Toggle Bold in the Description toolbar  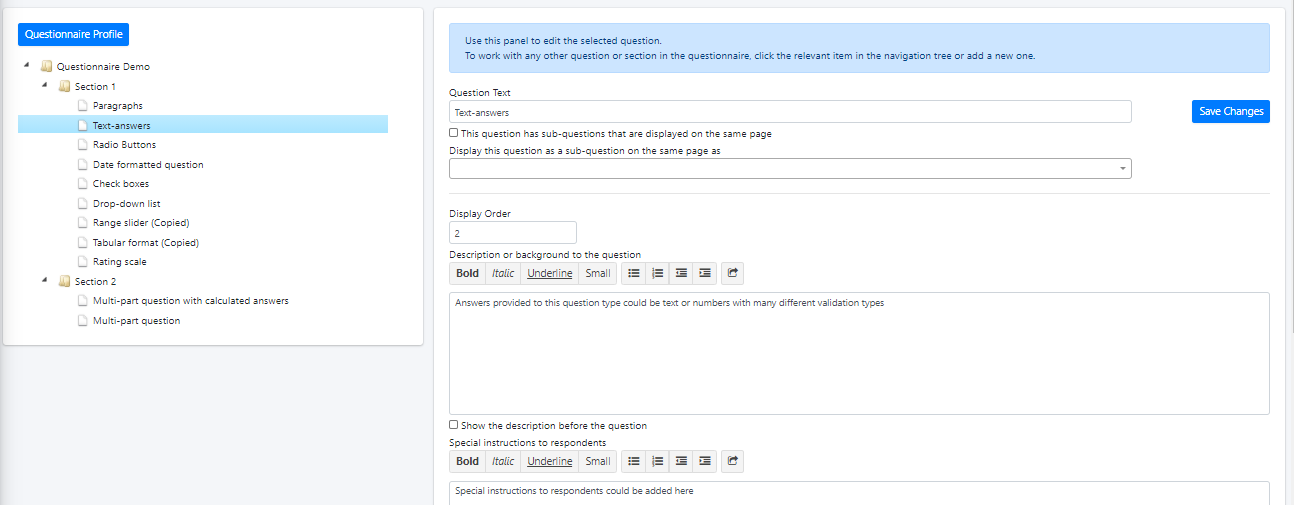[467, 273]
